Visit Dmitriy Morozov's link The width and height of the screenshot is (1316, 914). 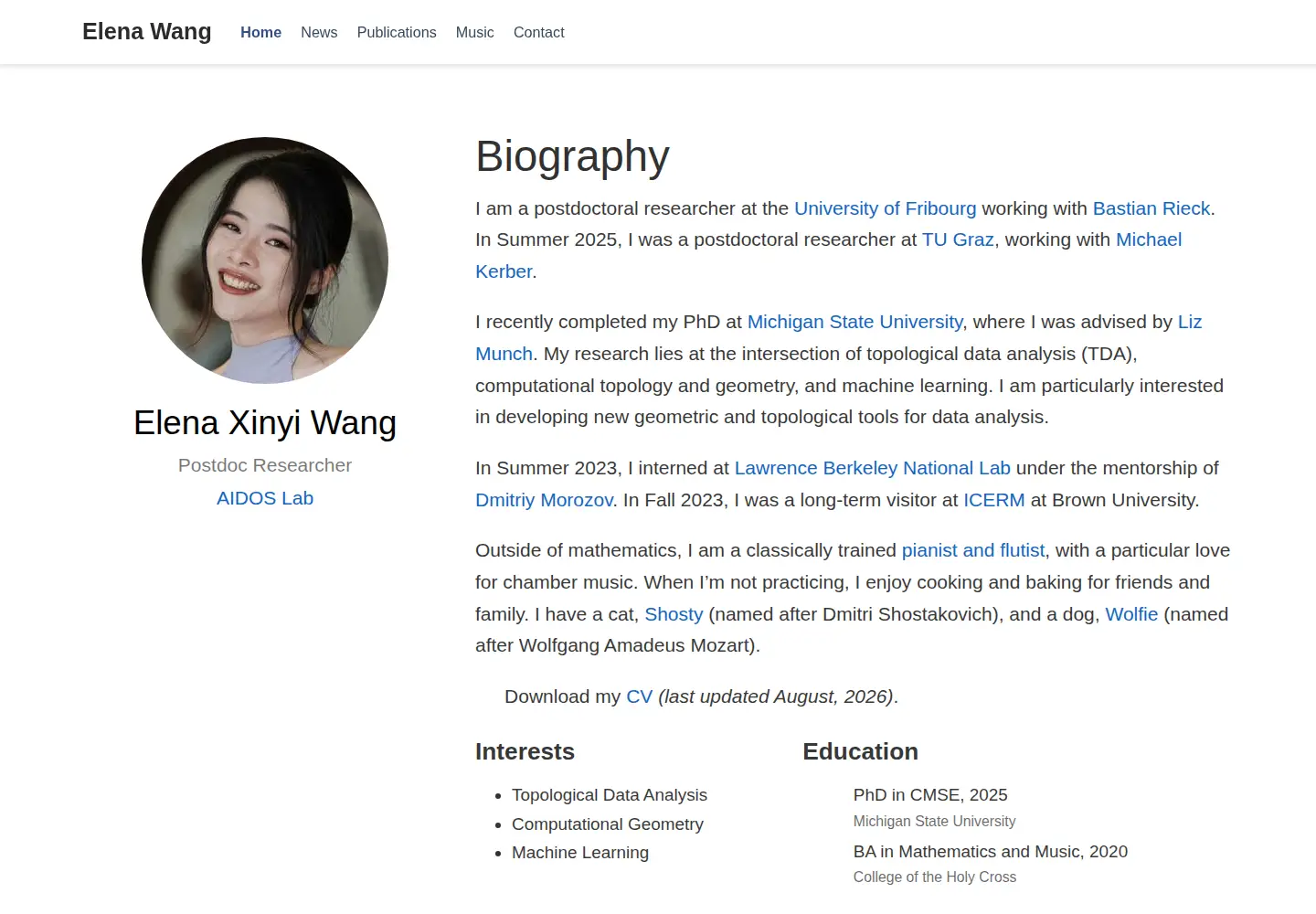tap(544, 500)
